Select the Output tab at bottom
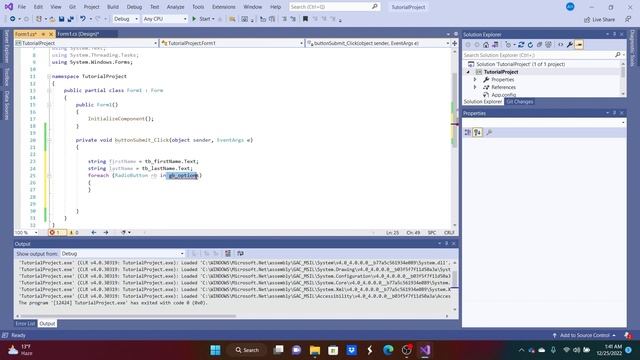 point(47,324)
